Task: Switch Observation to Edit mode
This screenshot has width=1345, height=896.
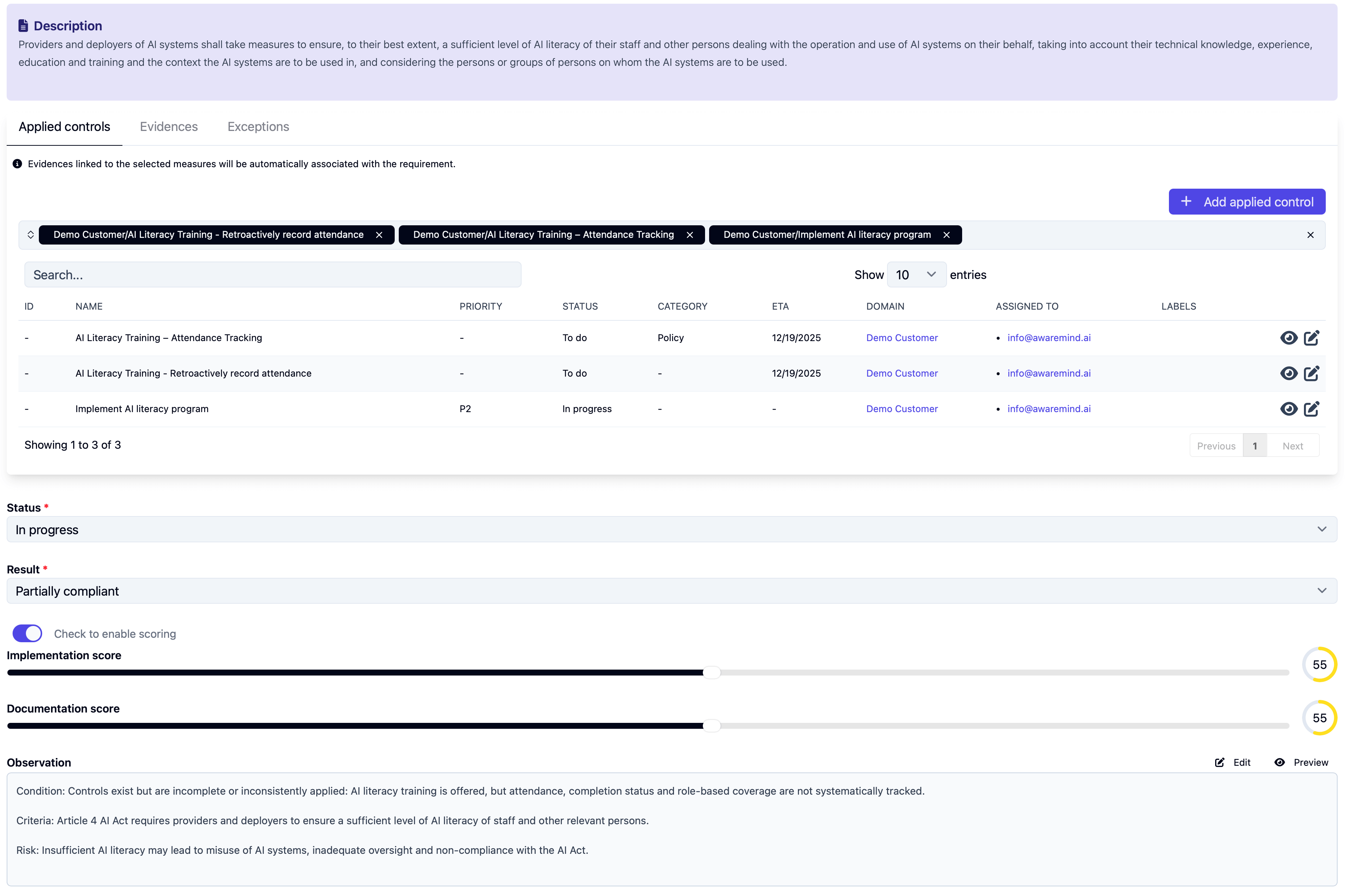Action: tap(1233, 762)
